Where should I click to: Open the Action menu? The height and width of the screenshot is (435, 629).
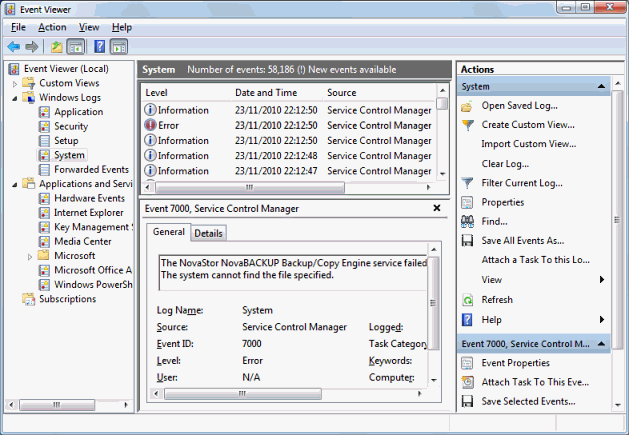pyautogui.click(x=52, y=27)
